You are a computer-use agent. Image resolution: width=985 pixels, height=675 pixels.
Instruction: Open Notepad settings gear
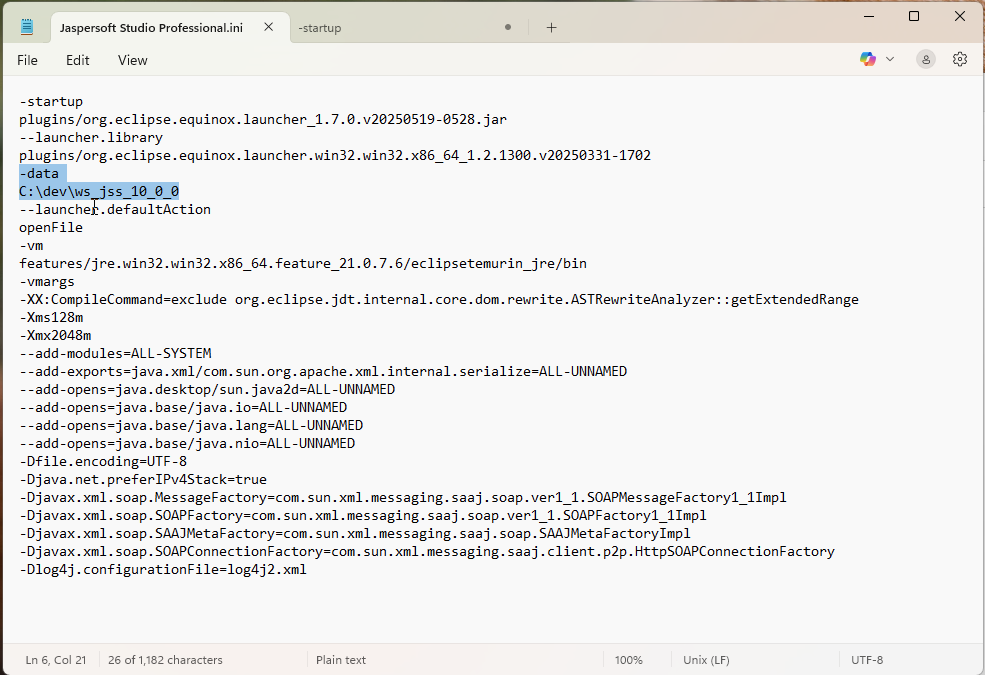coord(959,59)
